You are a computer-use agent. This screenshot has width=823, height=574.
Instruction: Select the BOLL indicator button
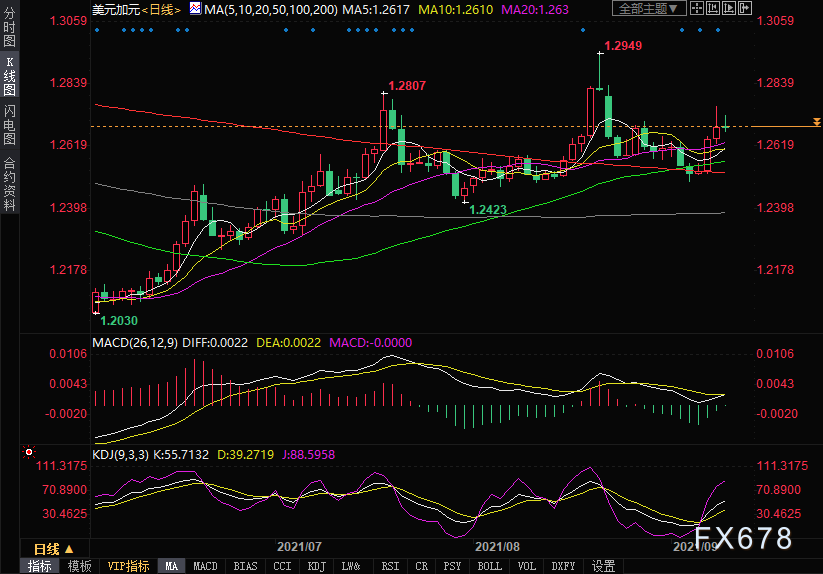490,566
